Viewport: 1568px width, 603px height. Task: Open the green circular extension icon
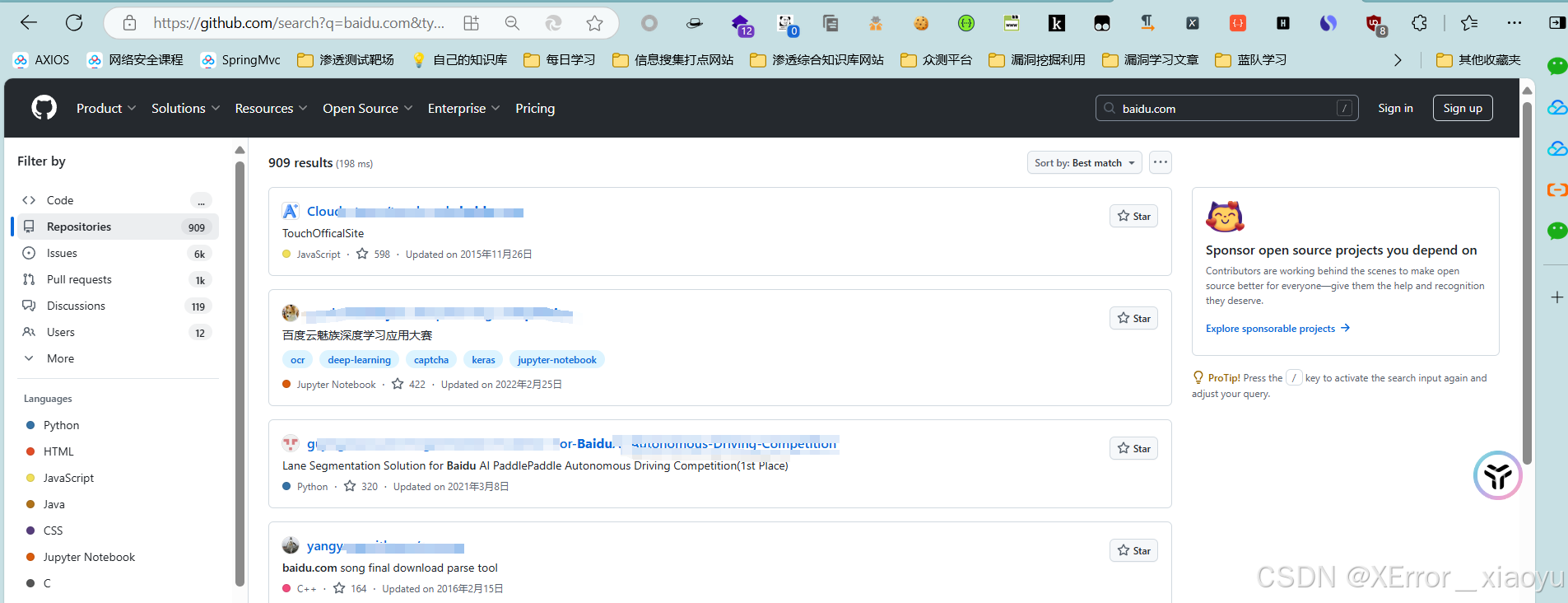pyautogui.click(x=966, y=23)
